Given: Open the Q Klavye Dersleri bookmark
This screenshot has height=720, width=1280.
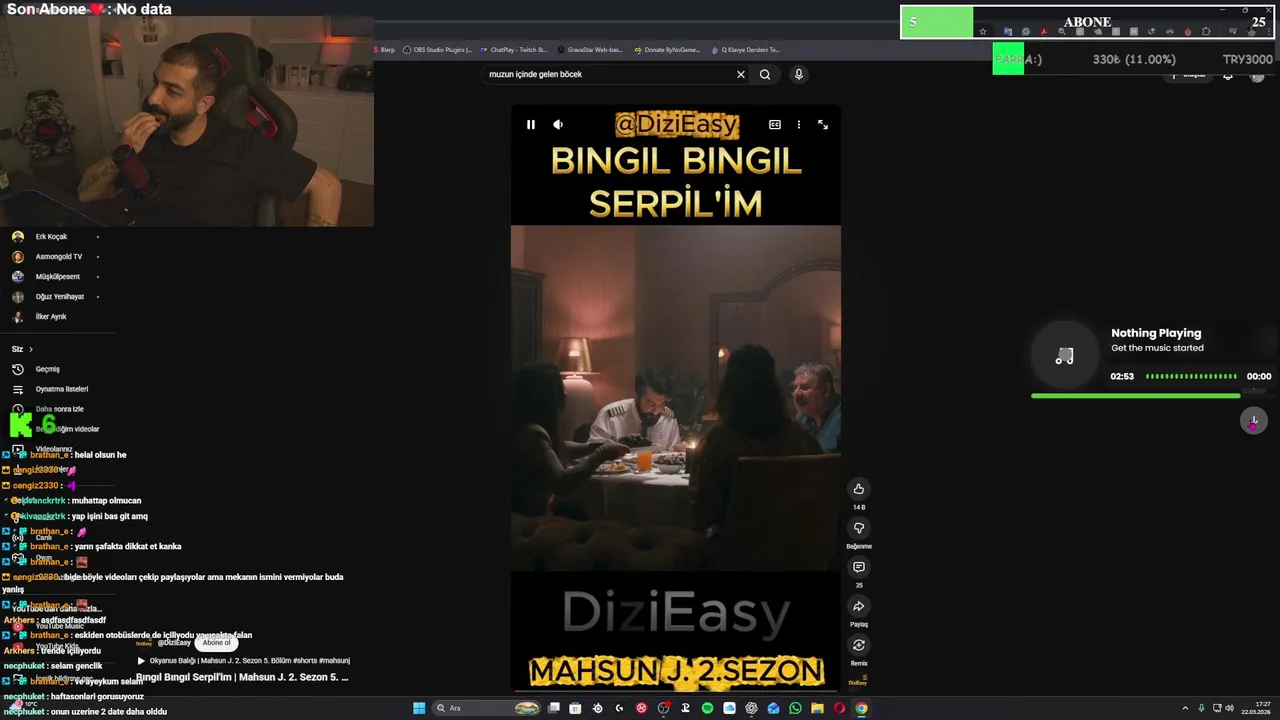Looking at the screenshot, I should coord(745,50).
